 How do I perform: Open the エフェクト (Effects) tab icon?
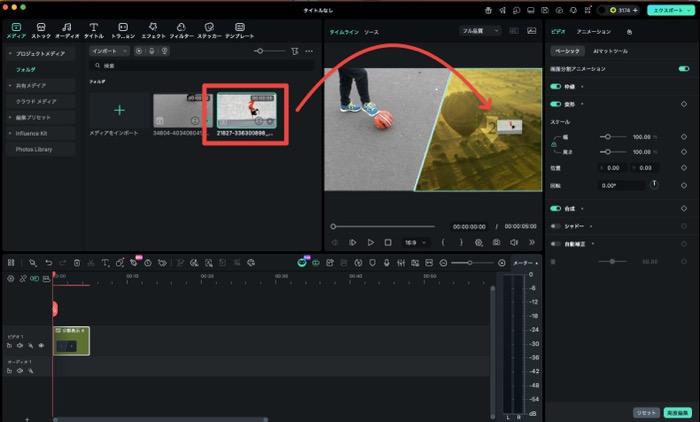[153, 27]
